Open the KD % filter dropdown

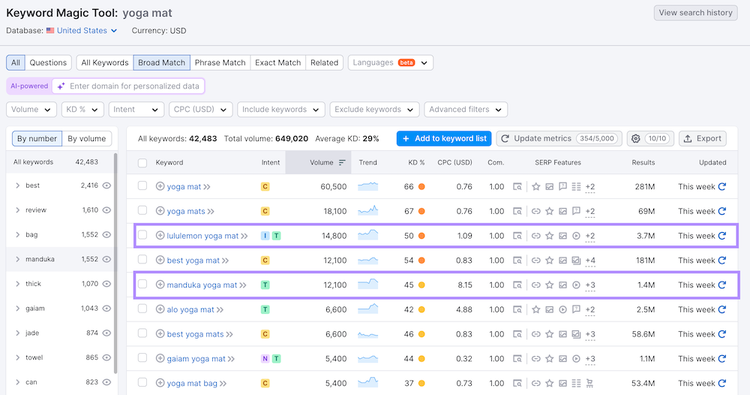[82, 110]
